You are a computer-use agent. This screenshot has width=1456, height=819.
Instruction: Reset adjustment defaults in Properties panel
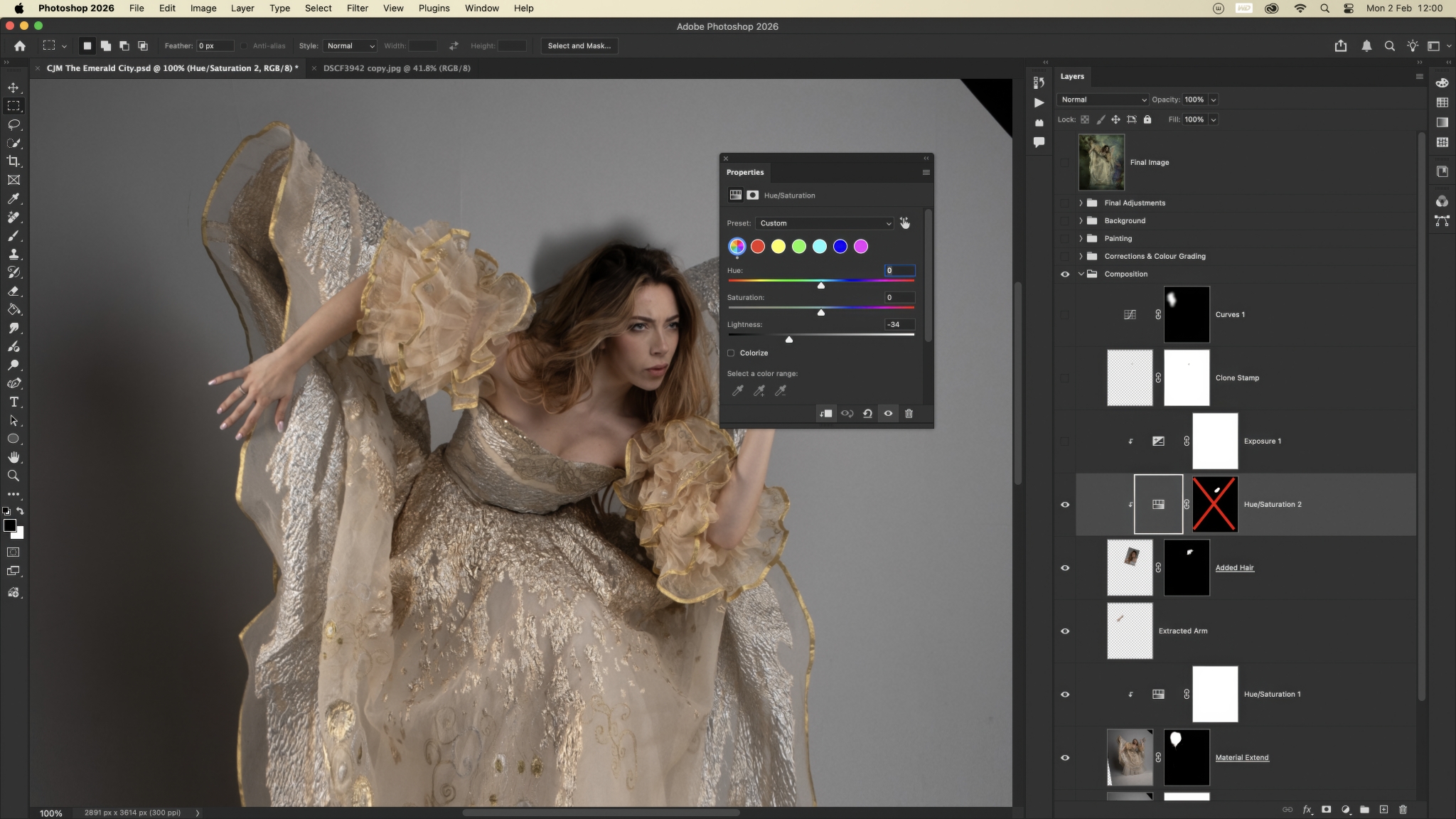[867, 414]
